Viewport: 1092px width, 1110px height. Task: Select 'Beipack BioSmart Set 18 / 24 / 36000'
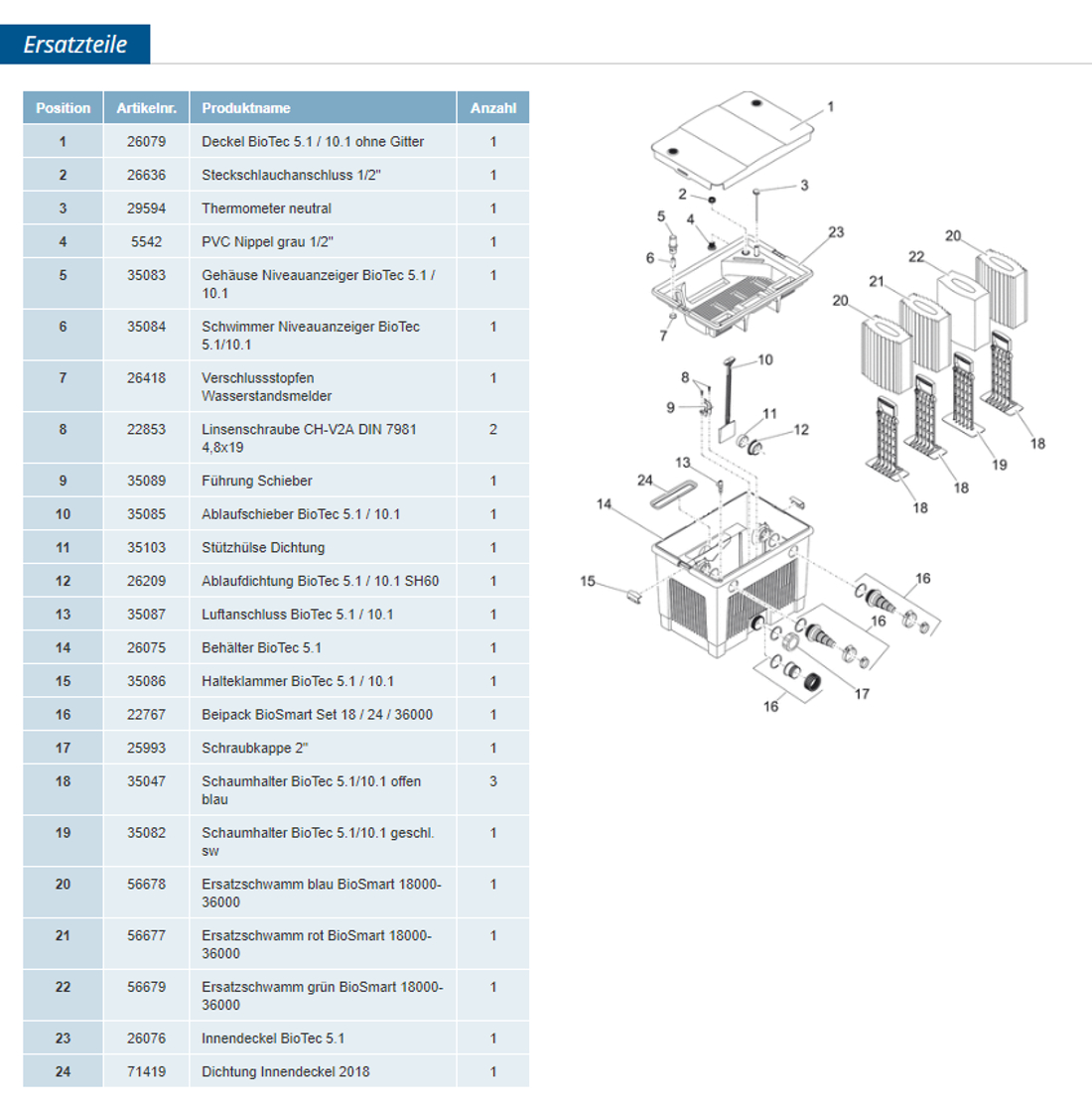317,714
